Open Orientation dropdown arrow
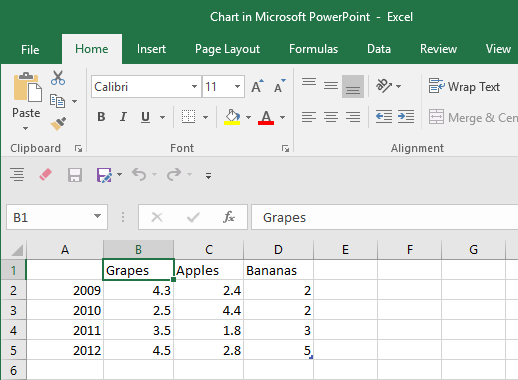Image resolution: width=518 pixels, height=380 pixels. pos(398,86)
